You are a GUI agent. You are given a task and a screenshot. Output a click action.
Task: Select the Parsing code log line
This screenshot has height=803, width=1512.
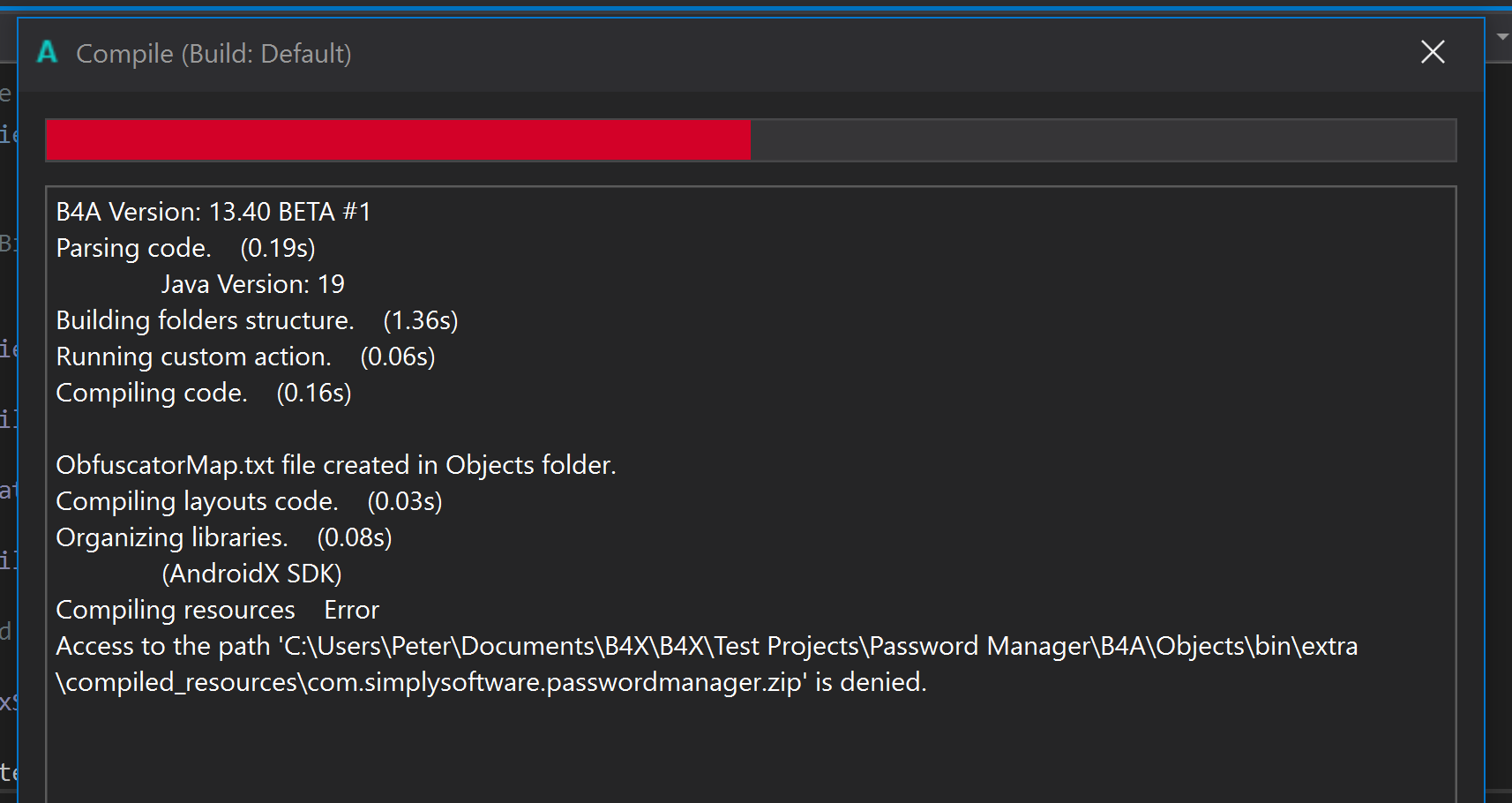pos(185,248)
